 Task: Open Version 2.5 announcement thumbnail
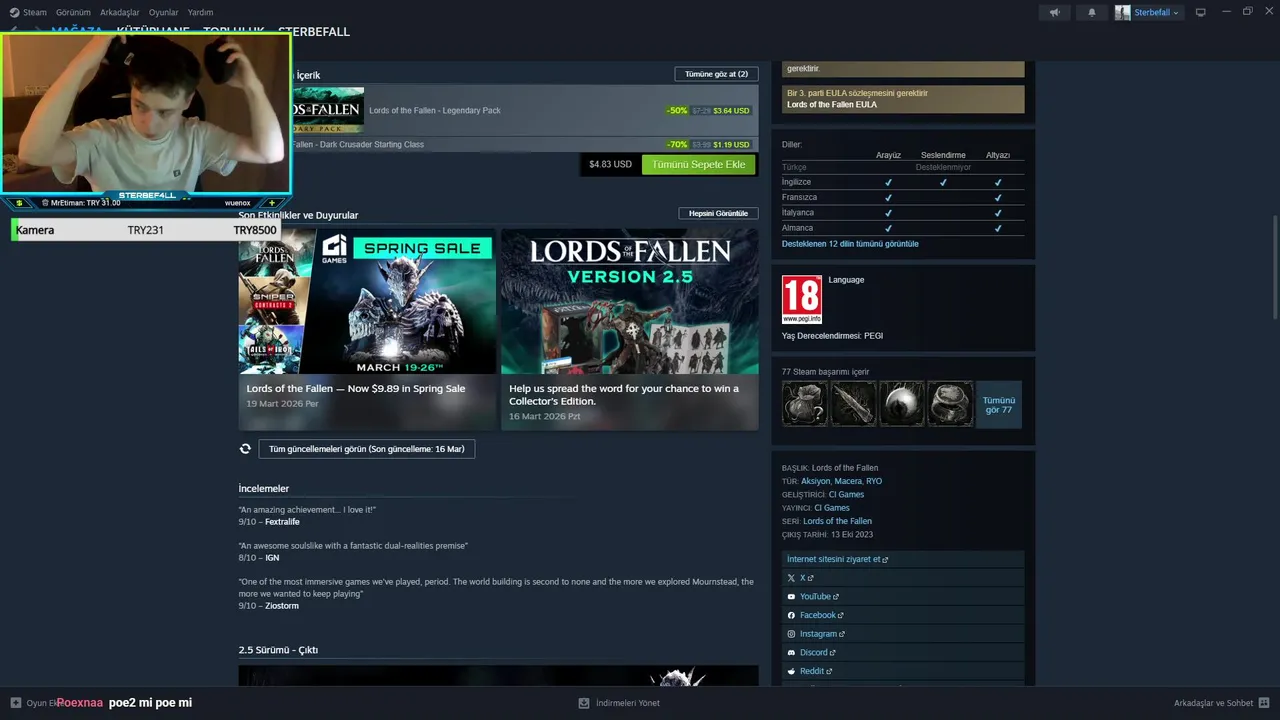coord(630,301)
